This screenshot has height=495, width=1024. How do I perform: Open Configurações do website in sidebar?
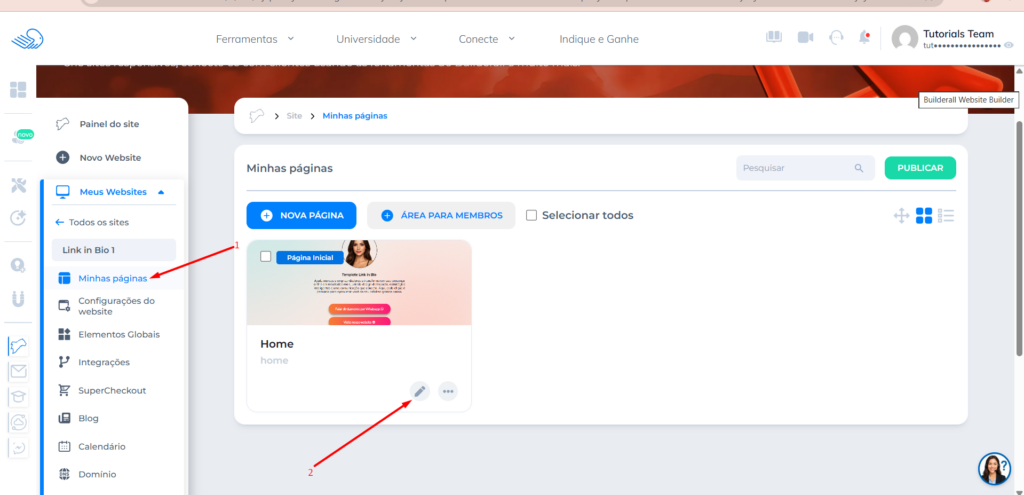point(116,306)
